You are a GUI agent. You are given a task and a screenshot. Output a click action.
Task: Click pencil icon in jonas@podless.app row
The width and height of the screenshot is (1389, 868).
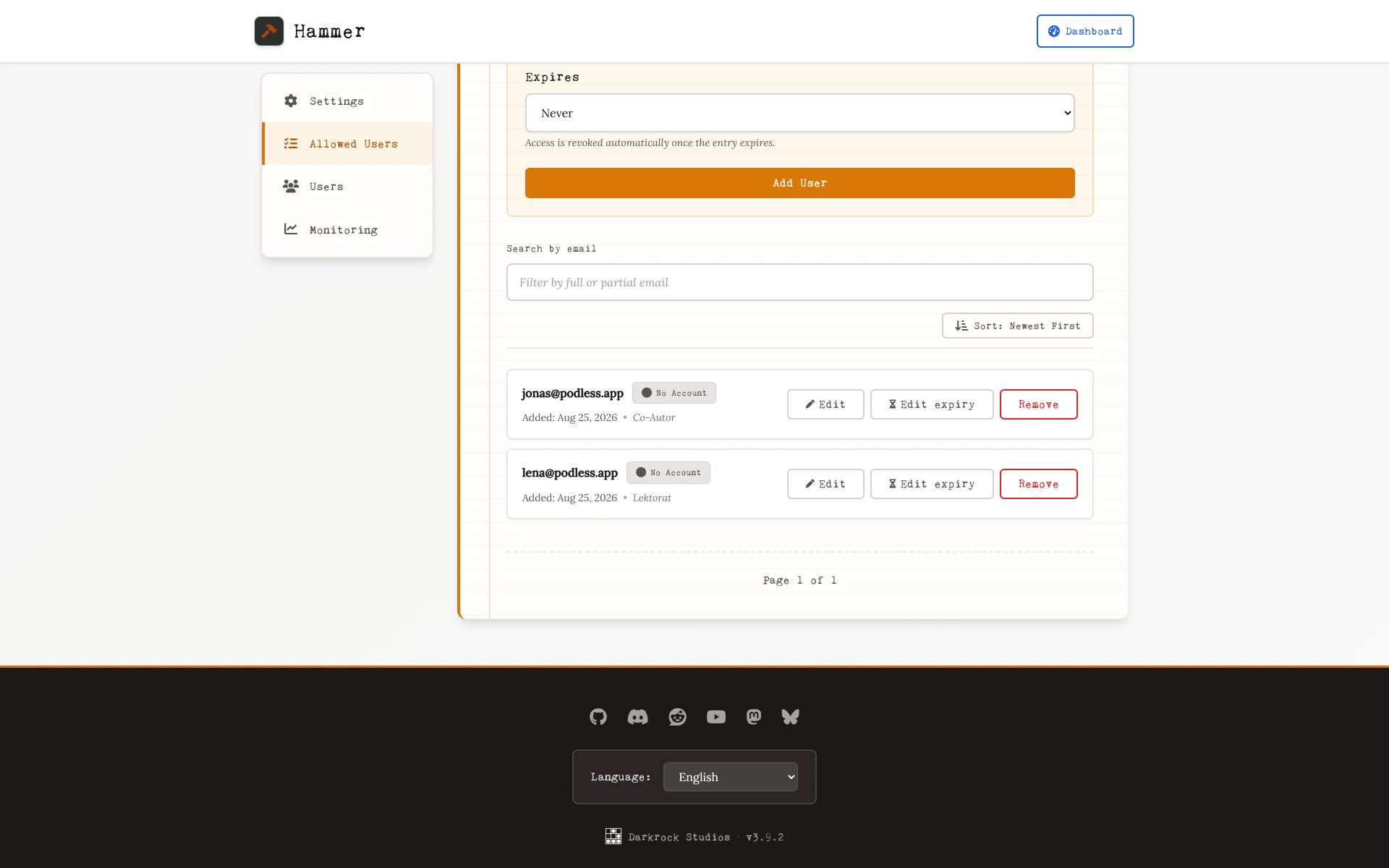click(810, 404)
